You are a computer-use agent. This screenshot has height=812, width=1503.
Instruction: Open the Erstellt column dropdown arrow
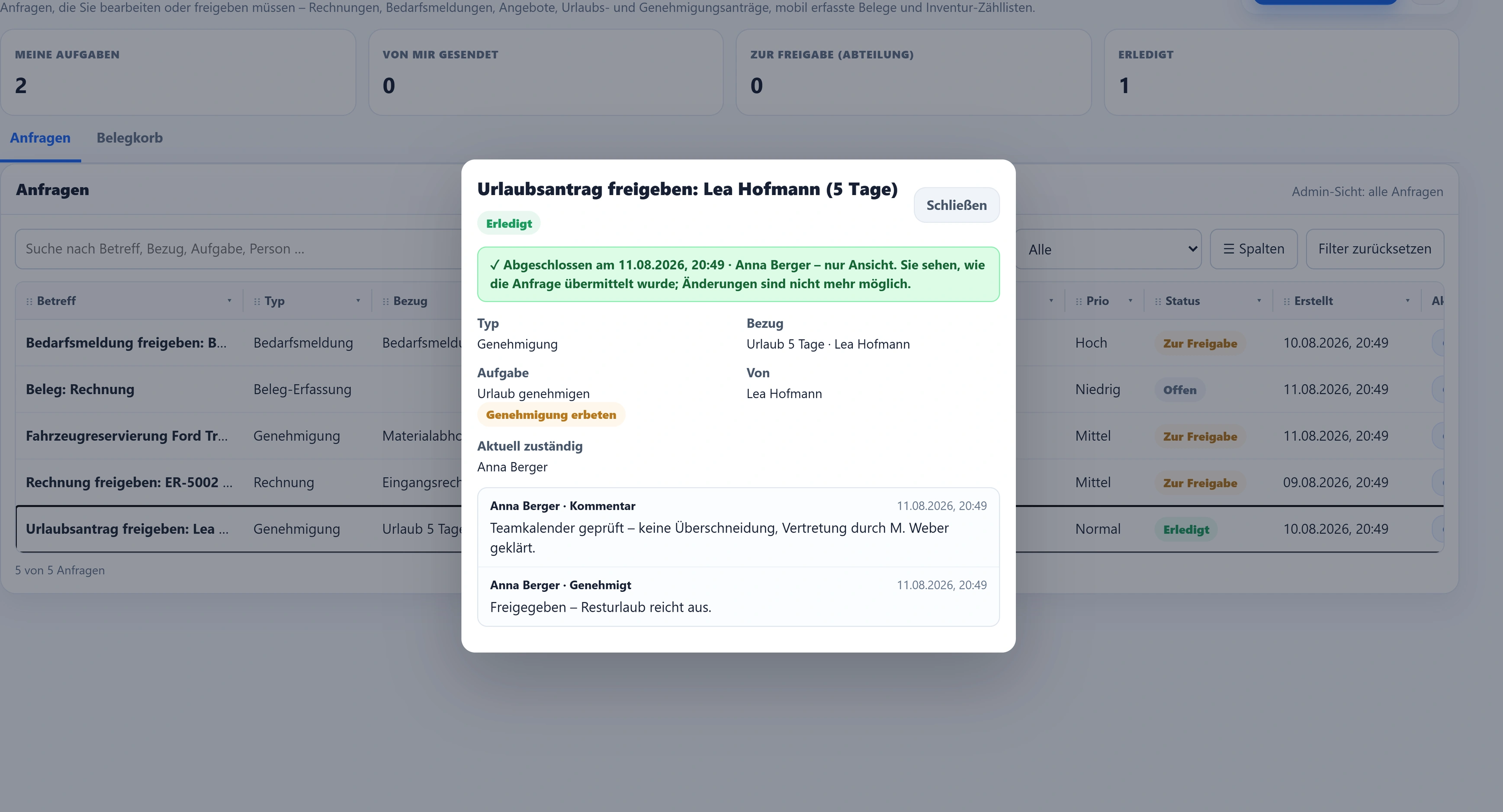[x=1407, y=301]
